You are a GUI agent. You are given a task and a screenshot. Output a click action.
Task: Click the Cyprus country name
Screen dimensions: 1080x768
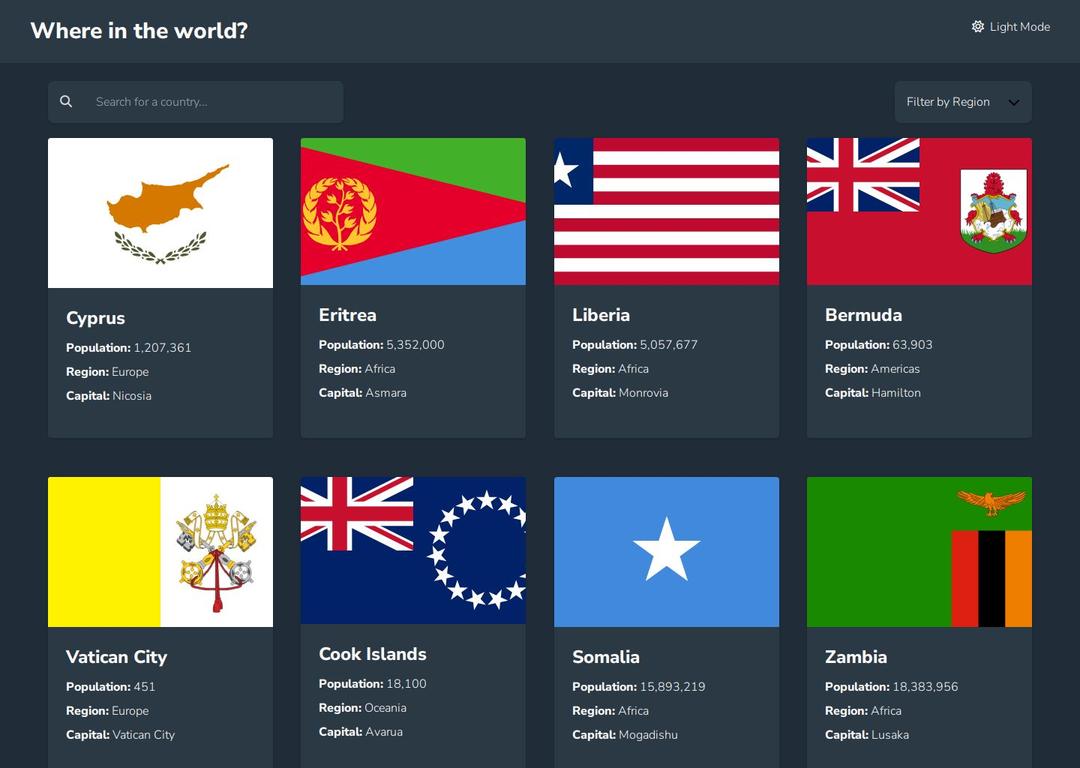95,318
